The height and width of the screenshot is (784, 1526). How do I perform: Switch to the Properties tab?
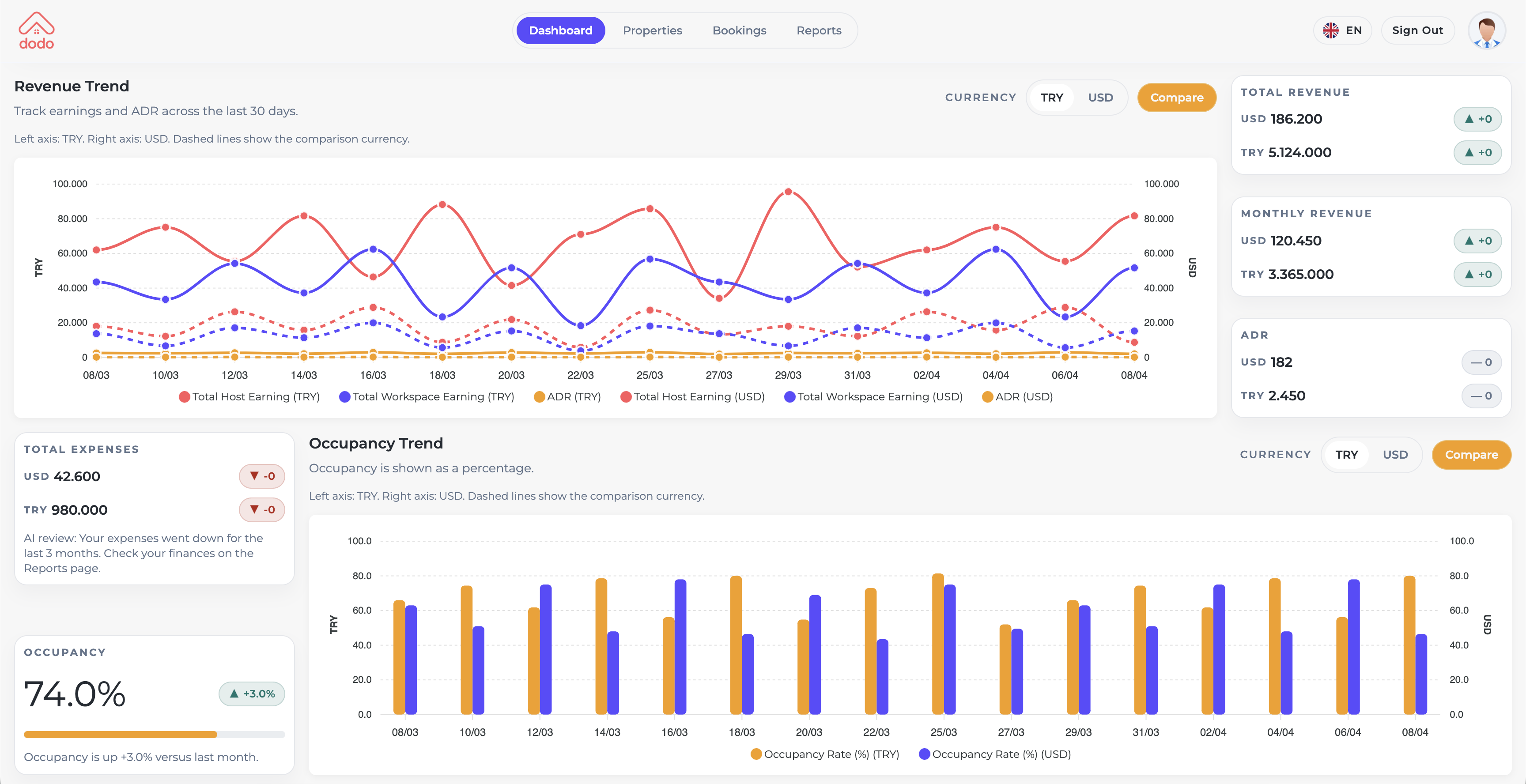click(x=652, y=30)
